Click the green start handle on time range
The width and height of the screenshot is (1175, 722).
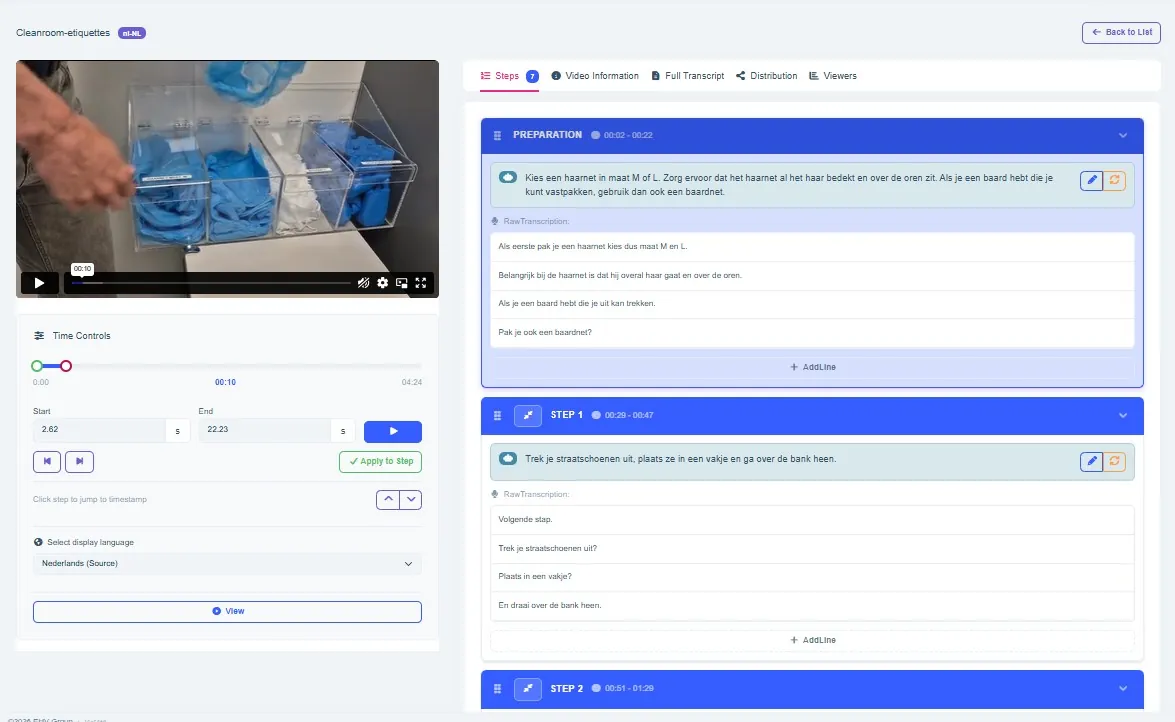(37, 366)
